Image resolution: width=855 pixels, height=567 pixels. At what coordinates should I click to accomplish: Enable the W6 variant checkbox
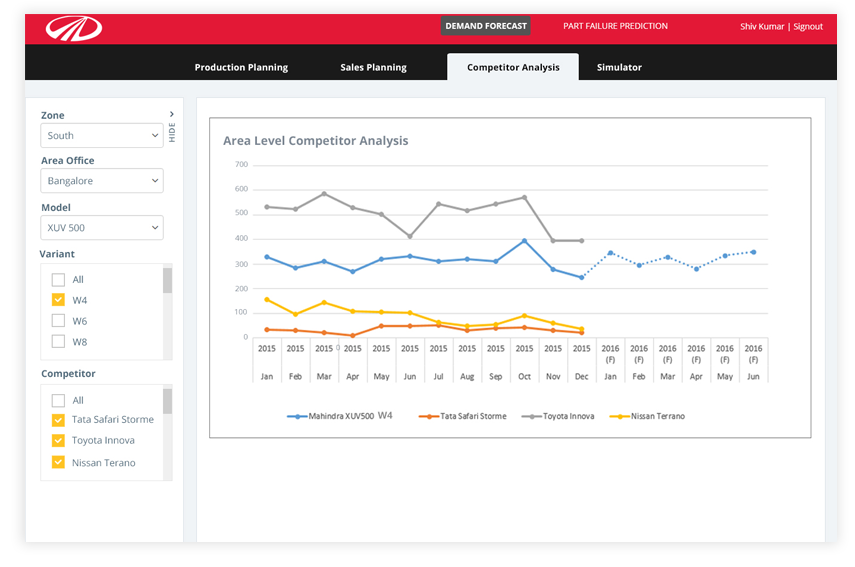tap(58, 321)
